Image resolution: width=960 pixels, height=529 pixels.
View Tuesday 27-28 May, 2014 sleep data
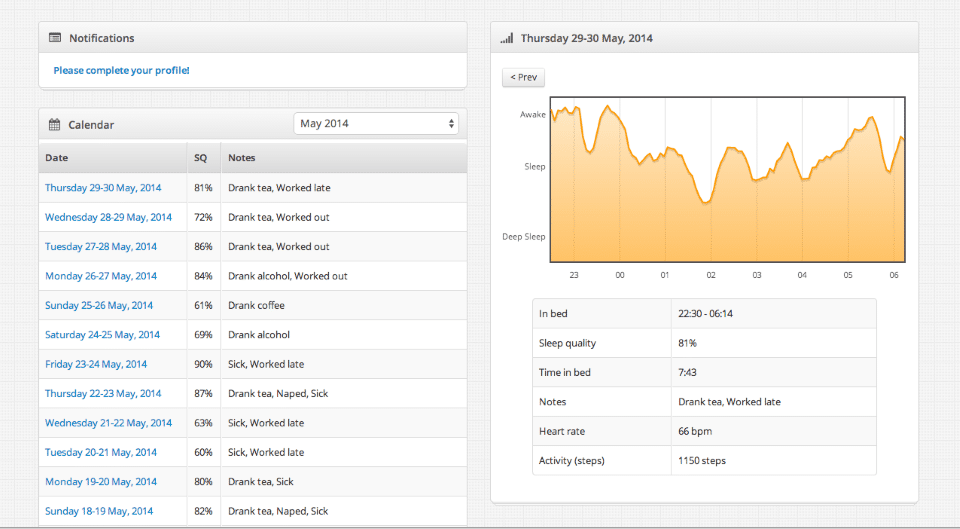(101, 247)
